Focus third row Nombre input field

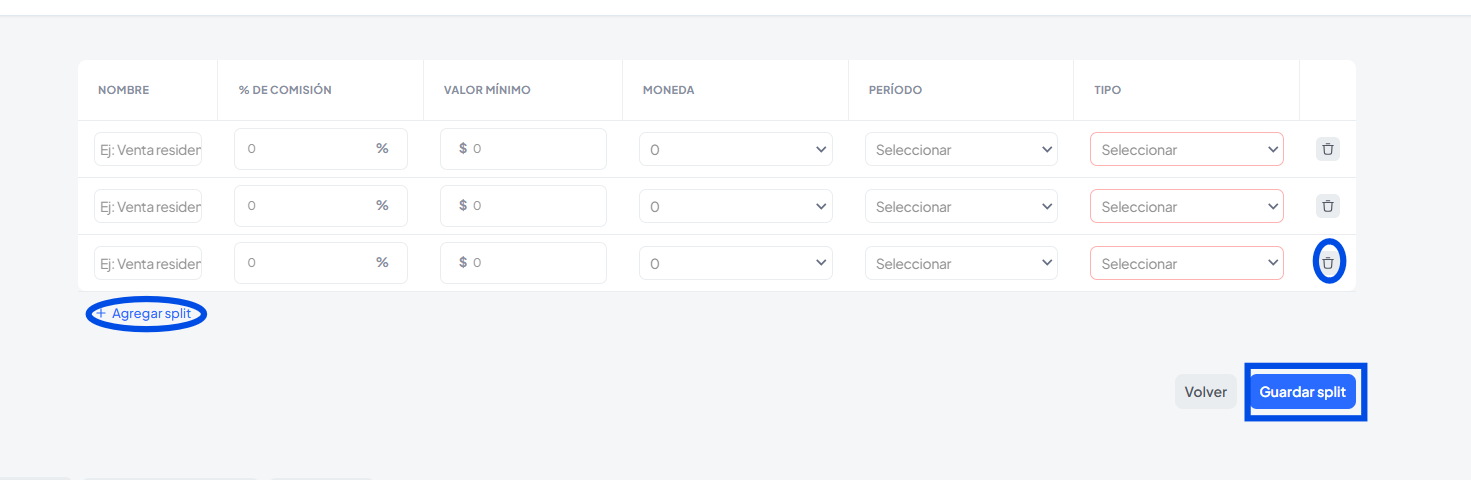click(148, 264)
